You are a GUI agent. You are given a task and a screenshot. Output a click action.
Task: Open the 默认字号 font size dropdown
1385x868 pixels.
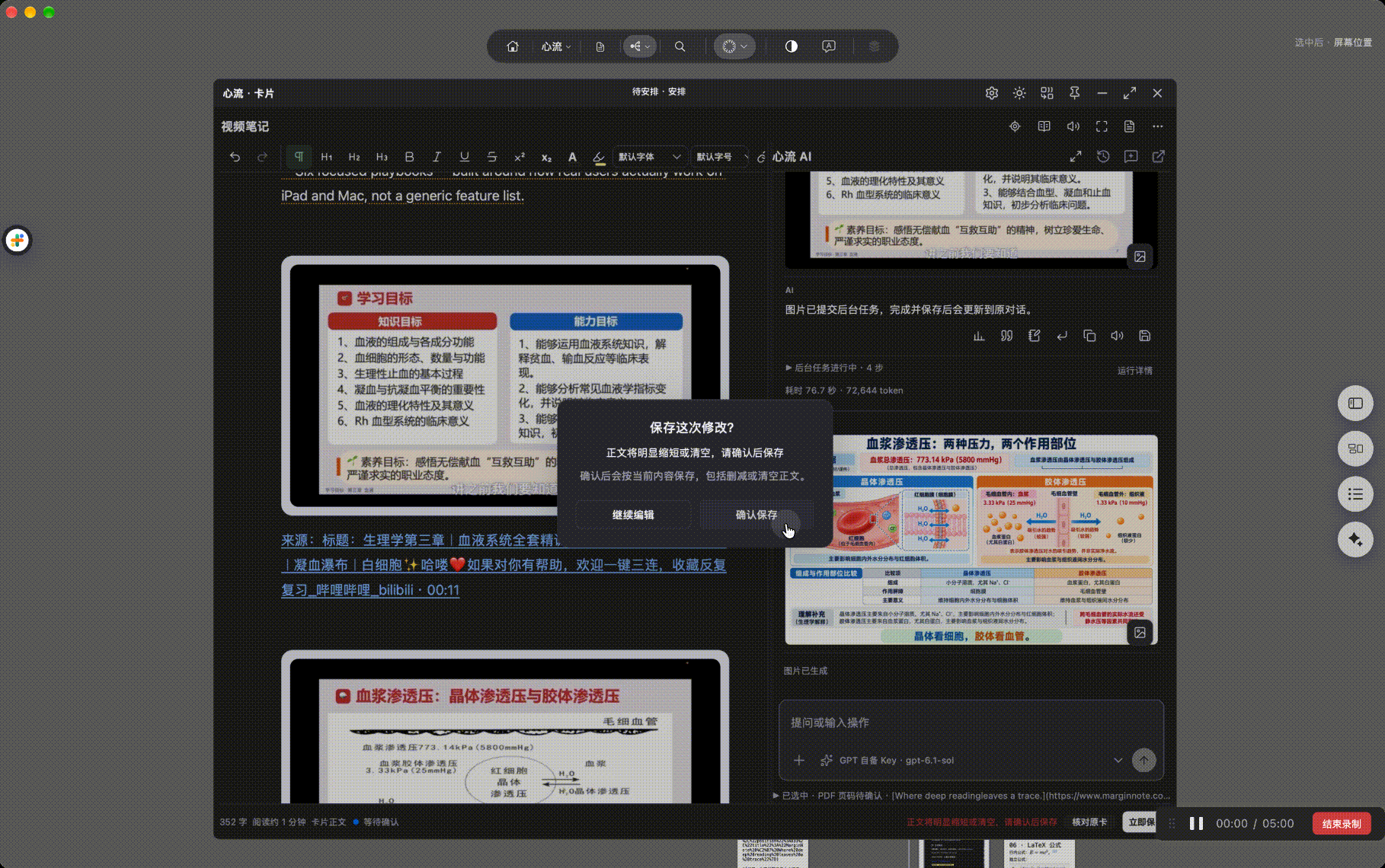[721, 157]
